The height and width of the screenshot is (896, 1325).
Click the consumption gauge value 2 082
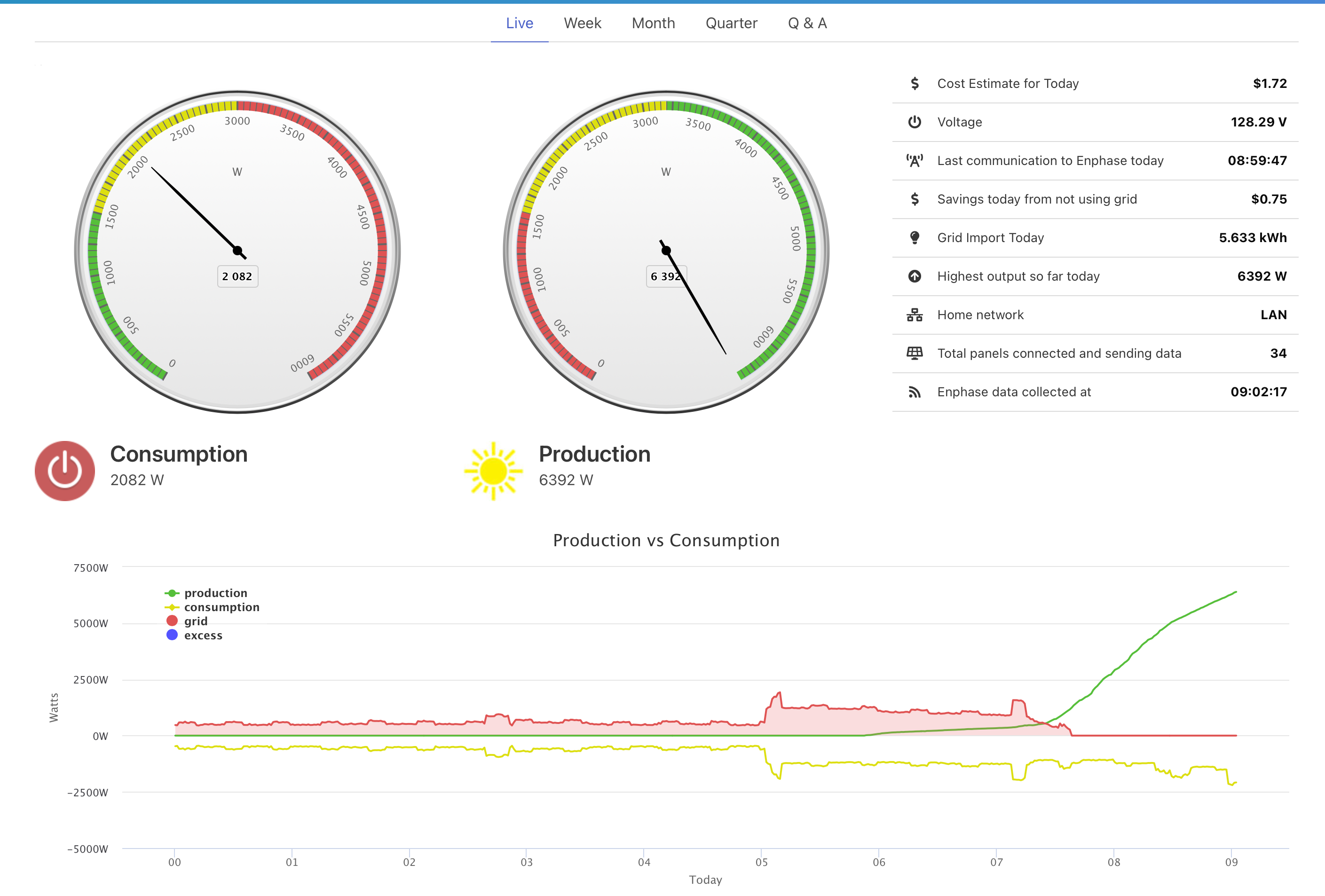click(237, 276)
